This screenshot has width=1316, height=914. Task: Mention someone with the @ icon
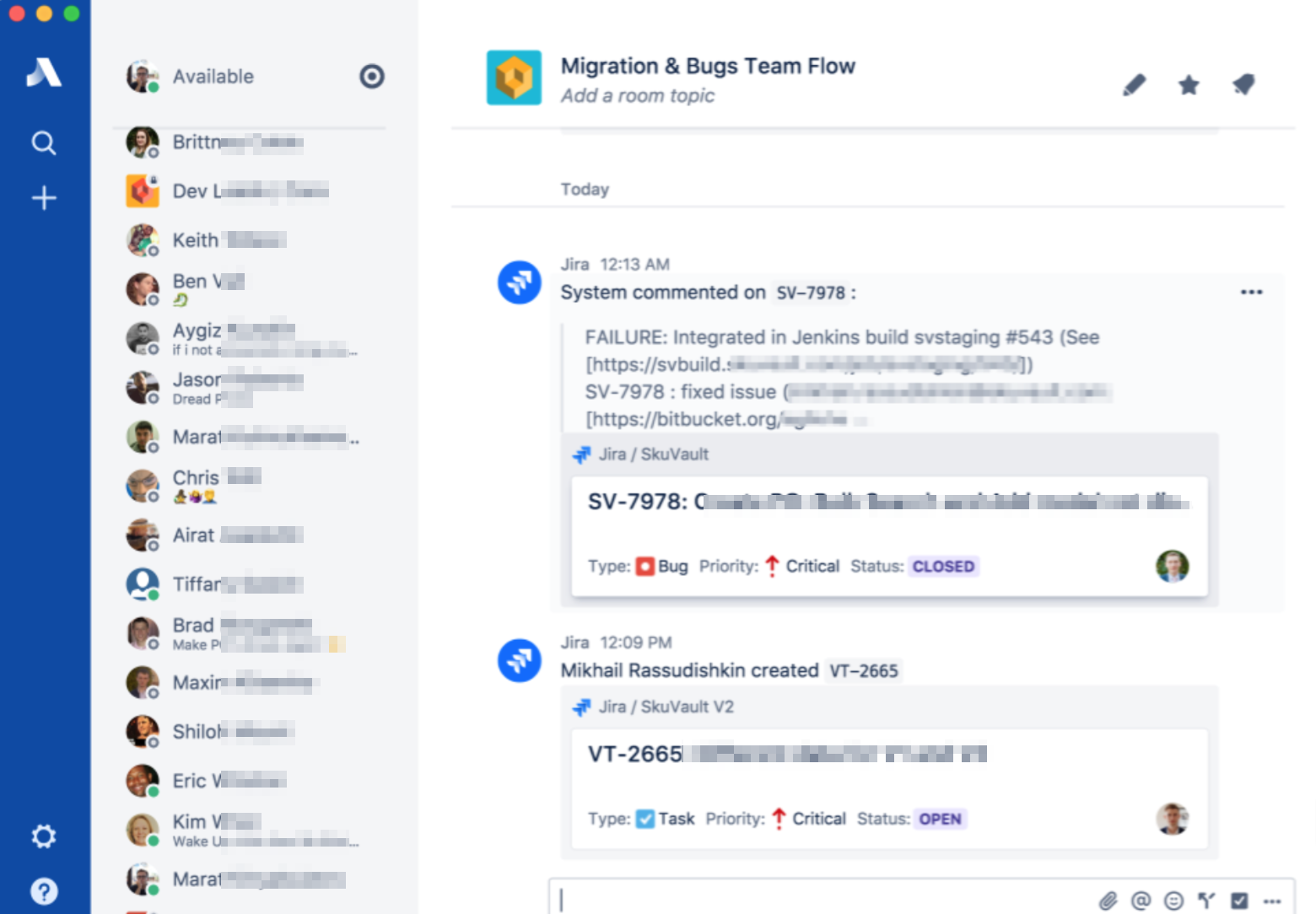[x=1141, y=901]
